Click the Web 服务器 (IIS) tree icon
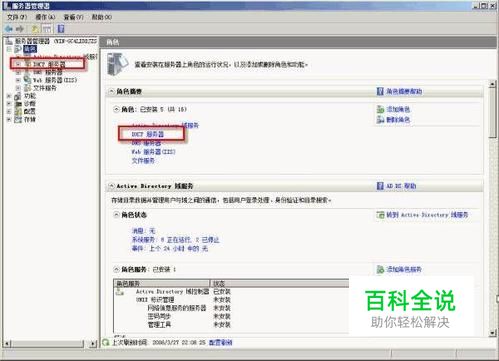 (27, 80)
